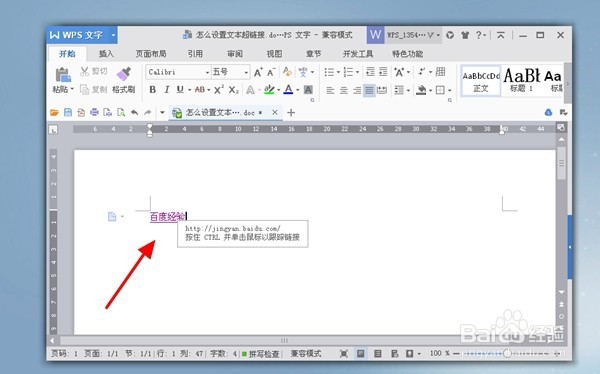Screen dimensions: 600x374
Task: Click the undo arrow icon
Action: point(134,113)
